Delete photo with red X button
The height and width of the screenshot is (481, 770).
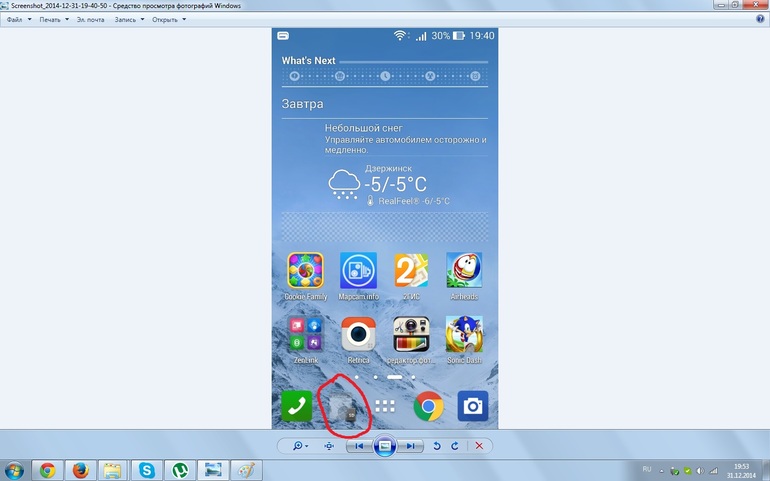(x=479, y=445)
